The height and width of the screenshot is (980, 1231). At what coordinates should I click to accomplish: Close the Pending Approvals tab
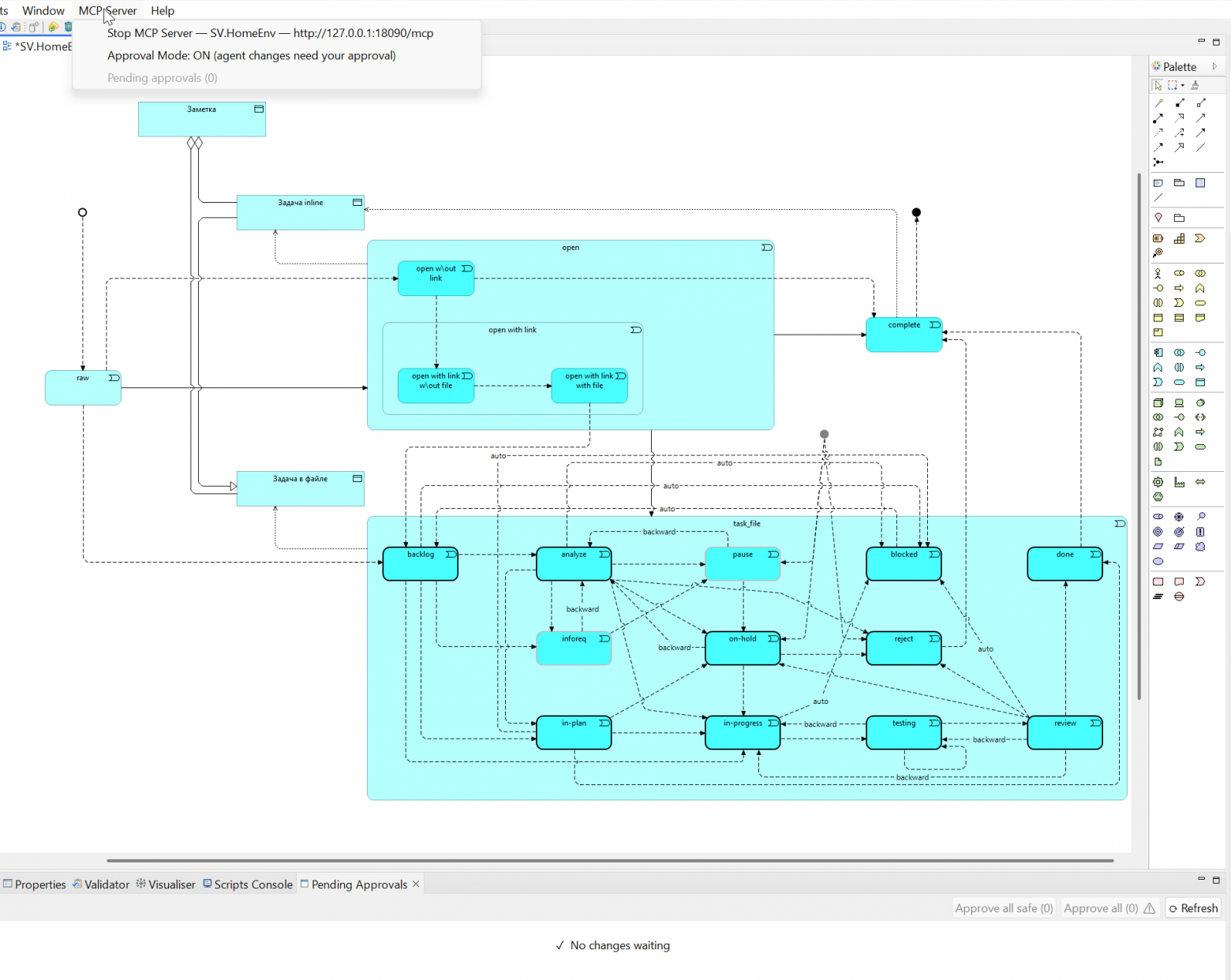[416, 884]
